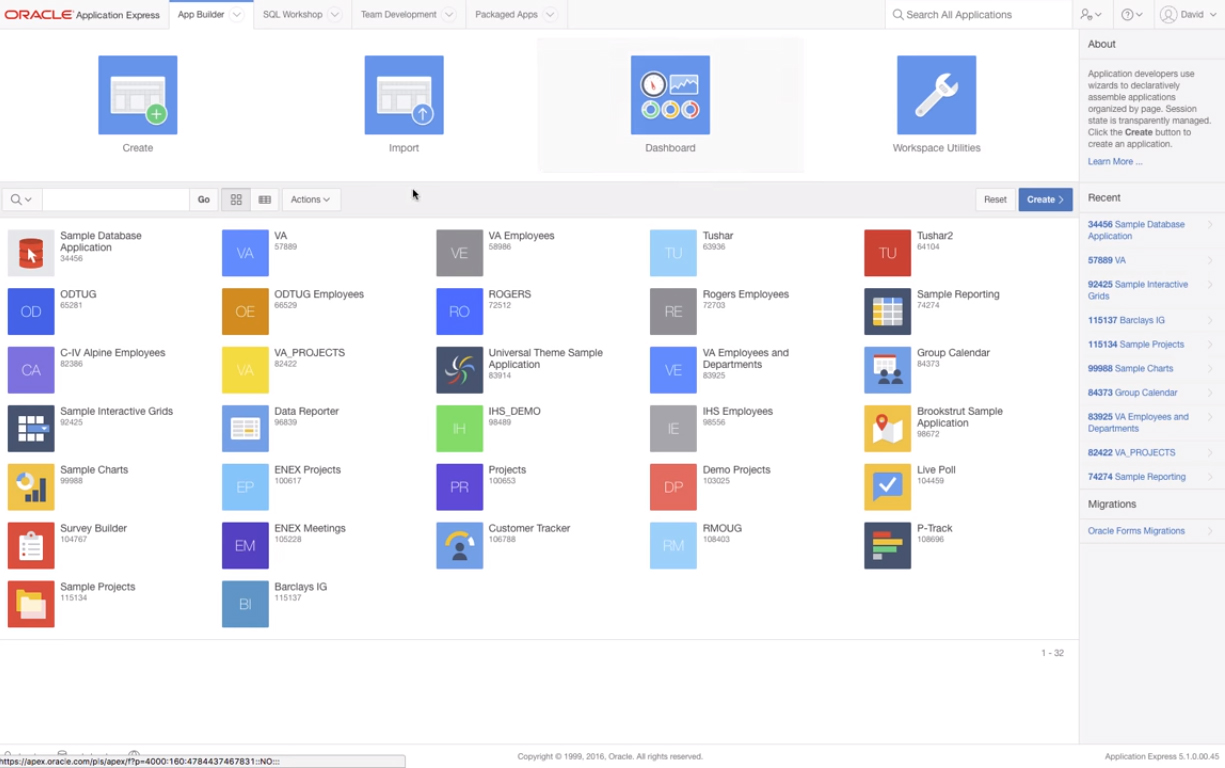Open the VA Employees and Departments name

[x=745, y=359]
